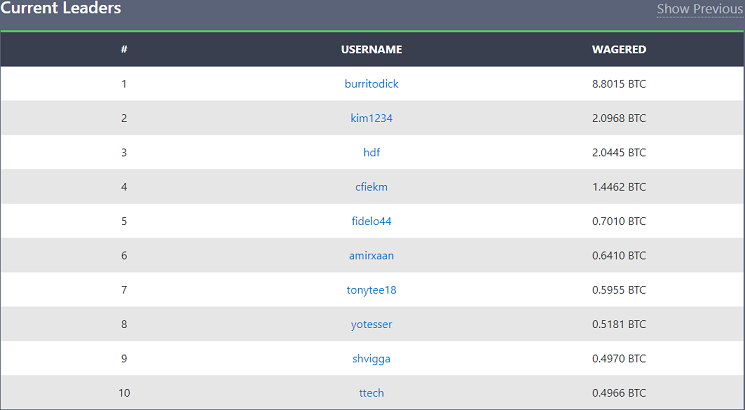View yotesser's profile

(x=371, y=324)
